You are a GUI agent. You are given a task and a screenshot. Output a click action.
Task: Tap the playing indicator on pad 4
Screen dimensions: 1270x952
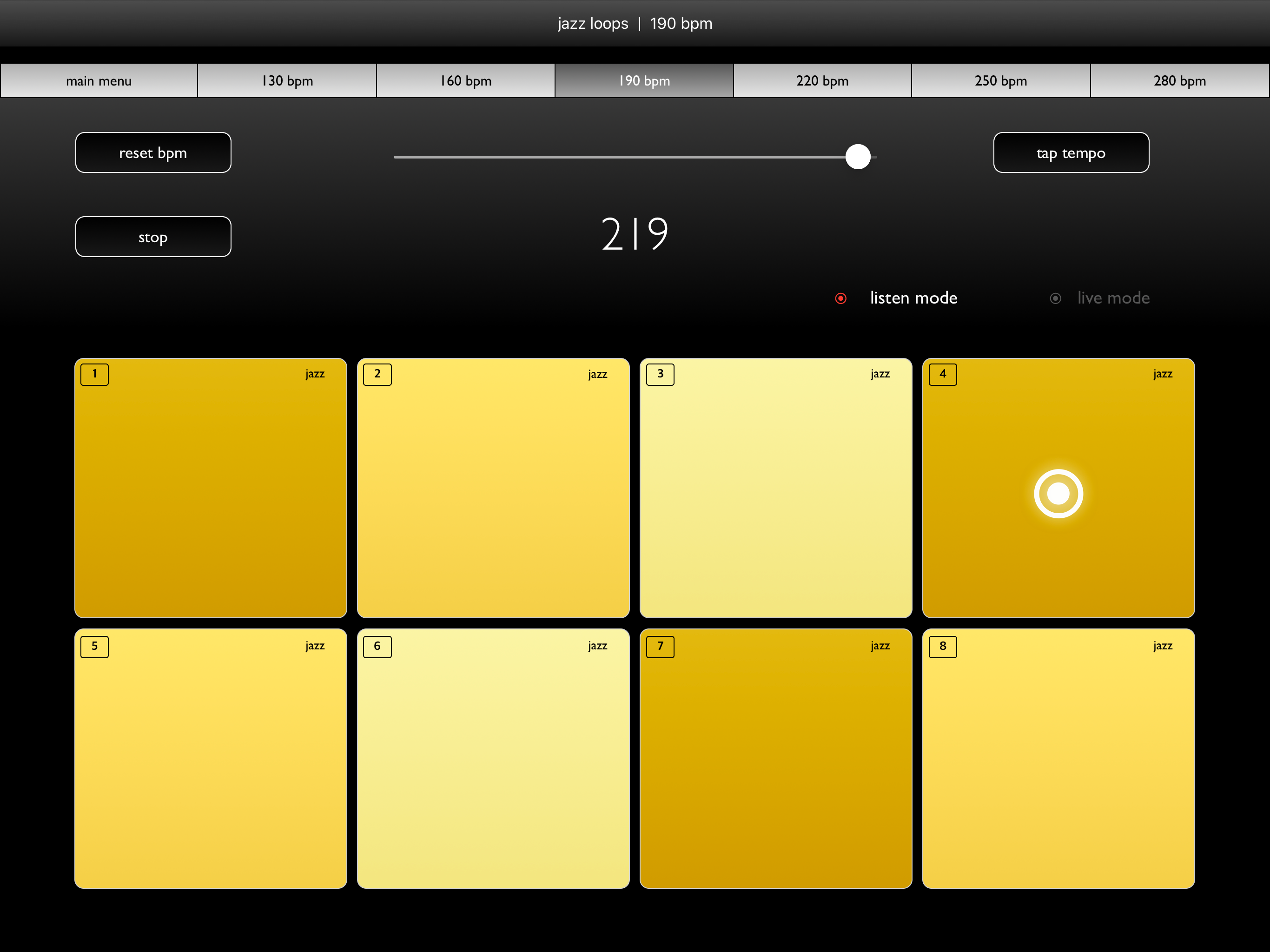(x=1058, y=493)
